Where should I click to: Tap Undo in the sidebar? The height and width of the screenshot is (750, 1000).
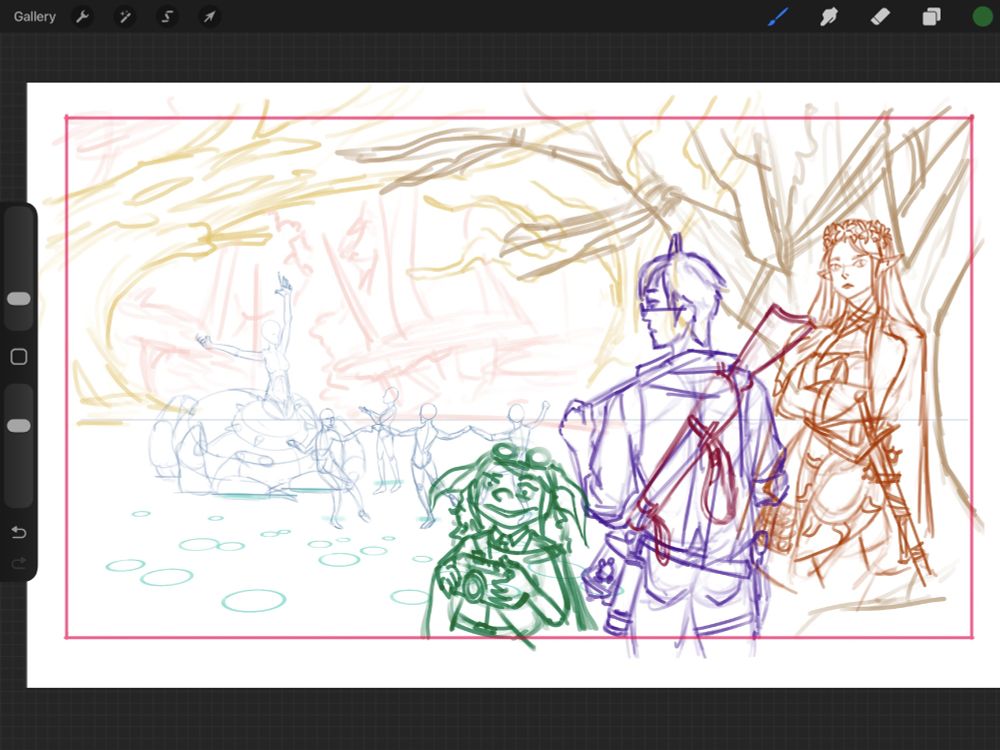point(18,533)
